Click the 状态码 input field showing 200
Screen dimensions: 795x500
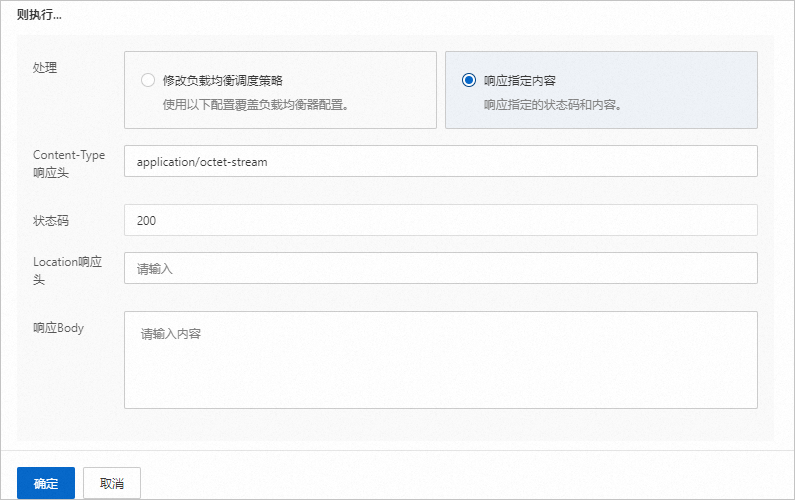441,220
